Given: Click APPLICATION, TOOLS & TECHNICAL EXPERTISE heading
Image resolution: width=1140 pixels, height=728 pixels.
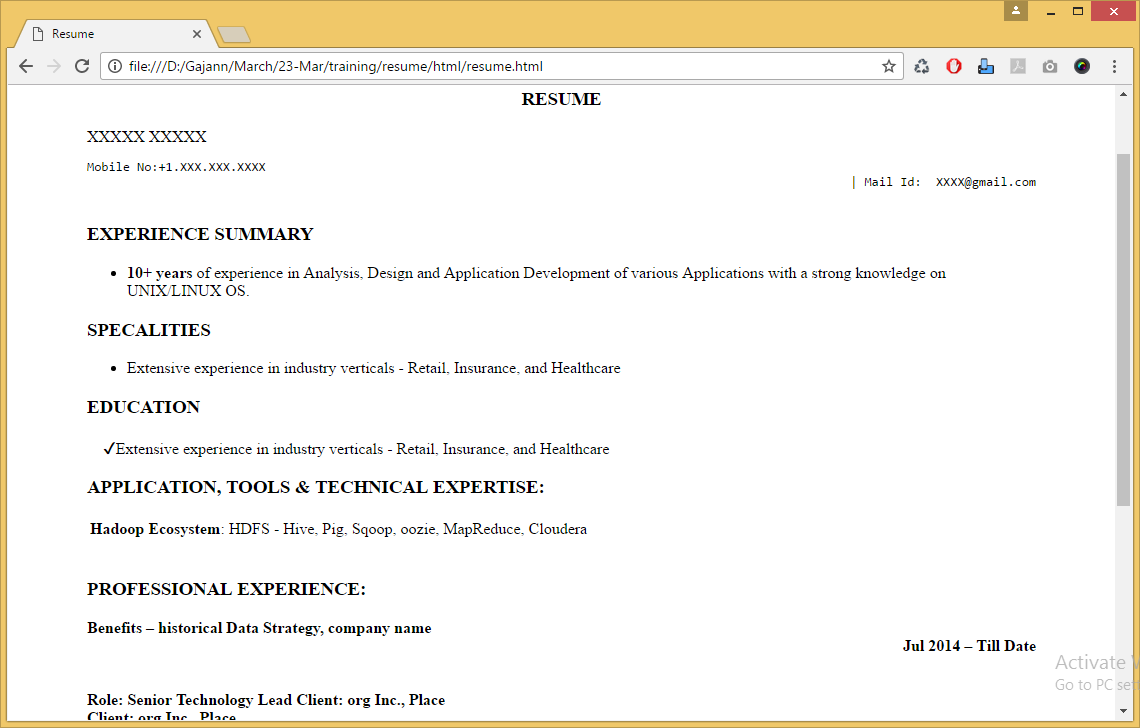Looking at the screenshot, I should tap(316, 487).
